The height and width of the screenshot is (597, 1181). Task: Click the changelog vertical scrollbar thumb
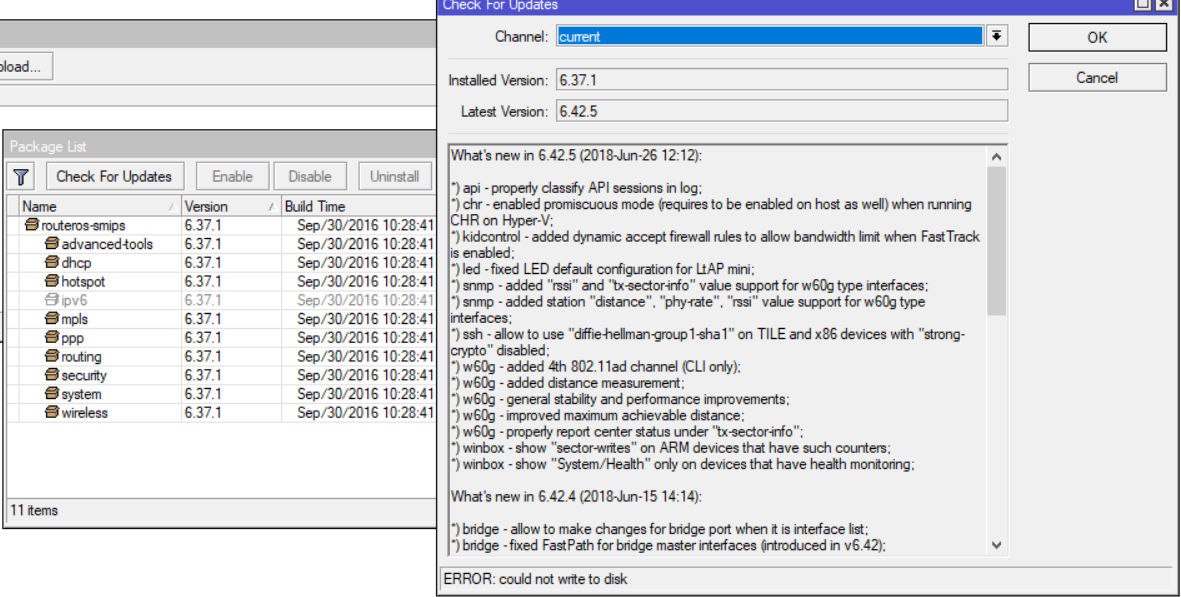tap(996, 241)
